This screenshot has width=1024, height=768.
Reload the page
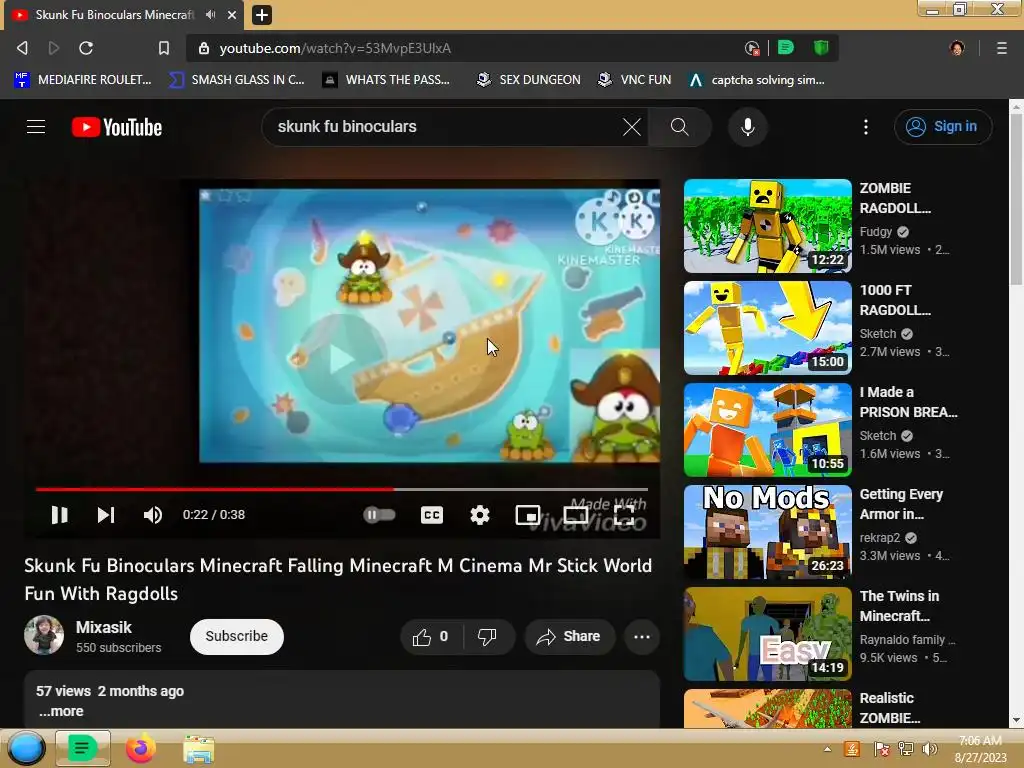pyautogui.click(x=86, y=48)
